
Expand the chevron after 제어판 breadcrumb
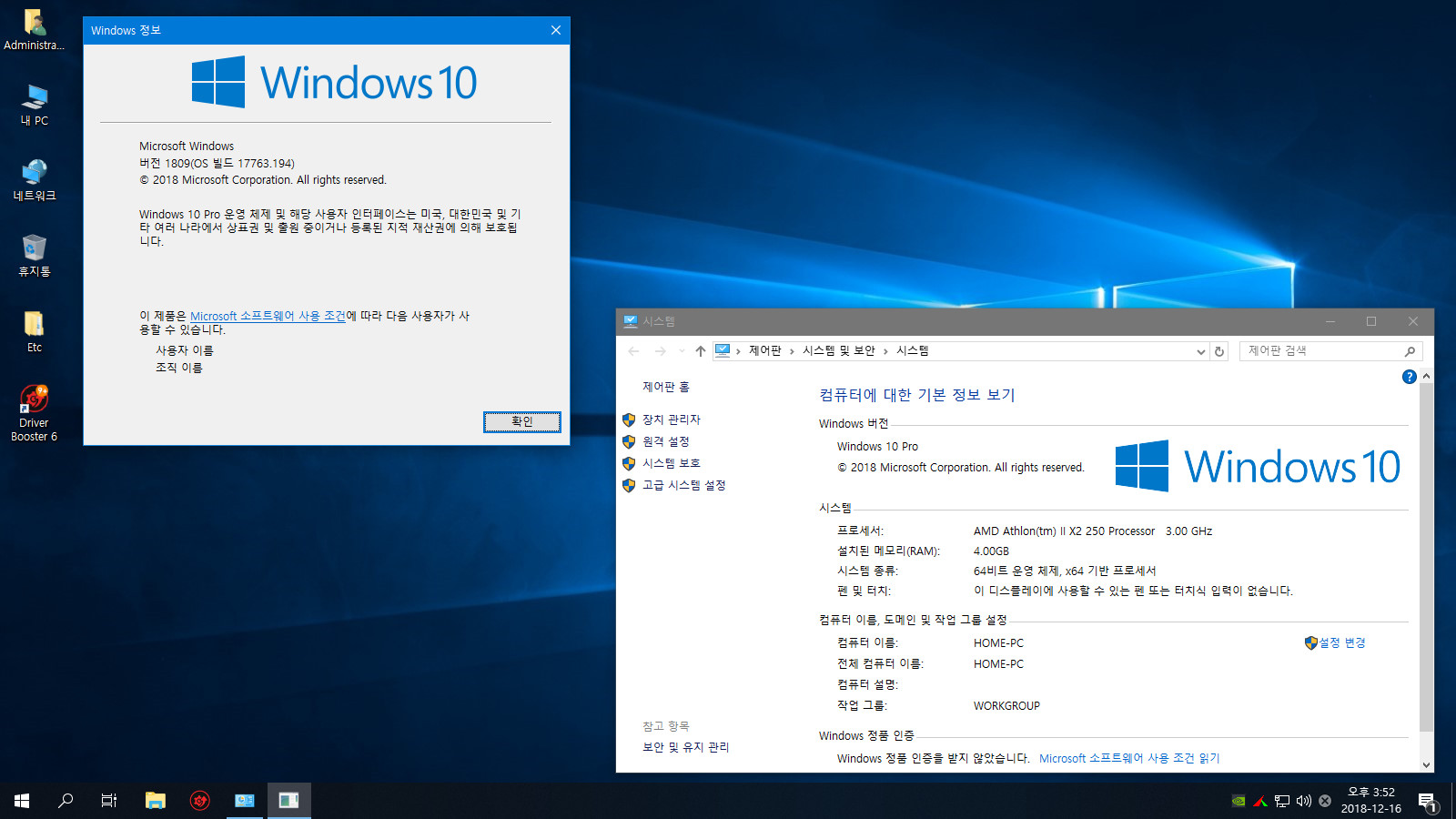[x=792, y=351]
